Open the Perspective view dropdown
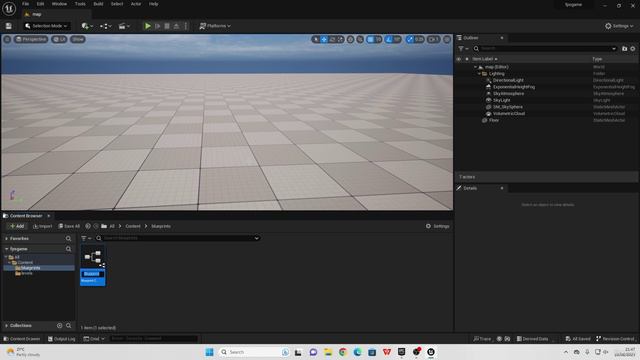Screen dimensions: 640x360 click(x=31, y=39)
